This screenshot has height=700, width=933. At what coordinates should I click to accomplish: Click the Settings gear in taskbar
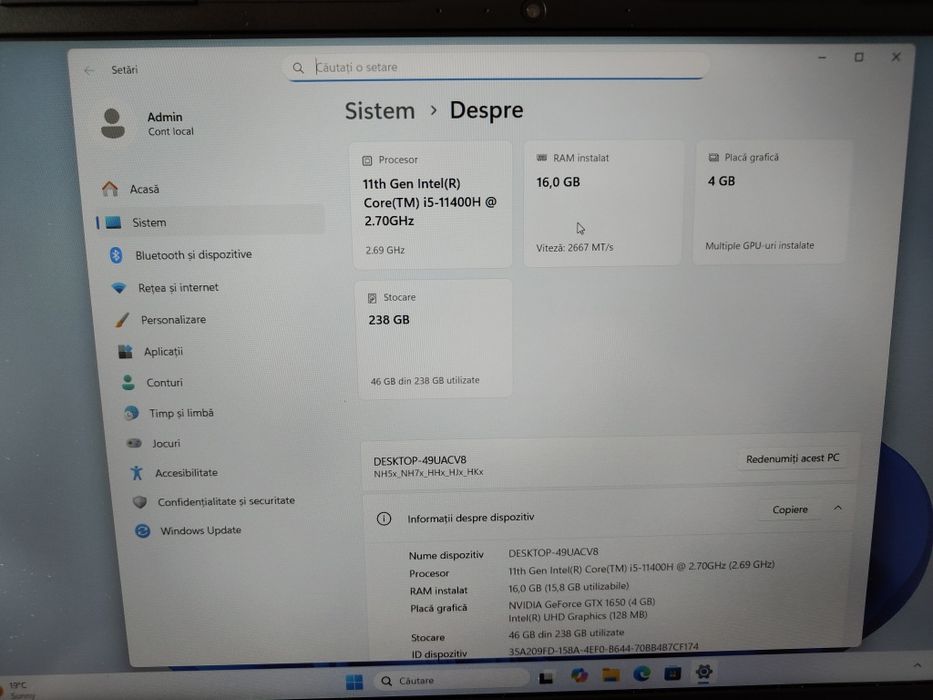704,672
